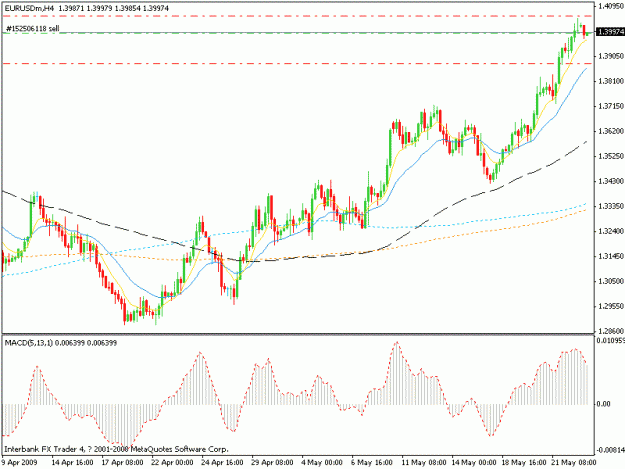Click the 4 May 00:00 time label
The height and width of the screenshot is (469, 625).
click(322, 463)
